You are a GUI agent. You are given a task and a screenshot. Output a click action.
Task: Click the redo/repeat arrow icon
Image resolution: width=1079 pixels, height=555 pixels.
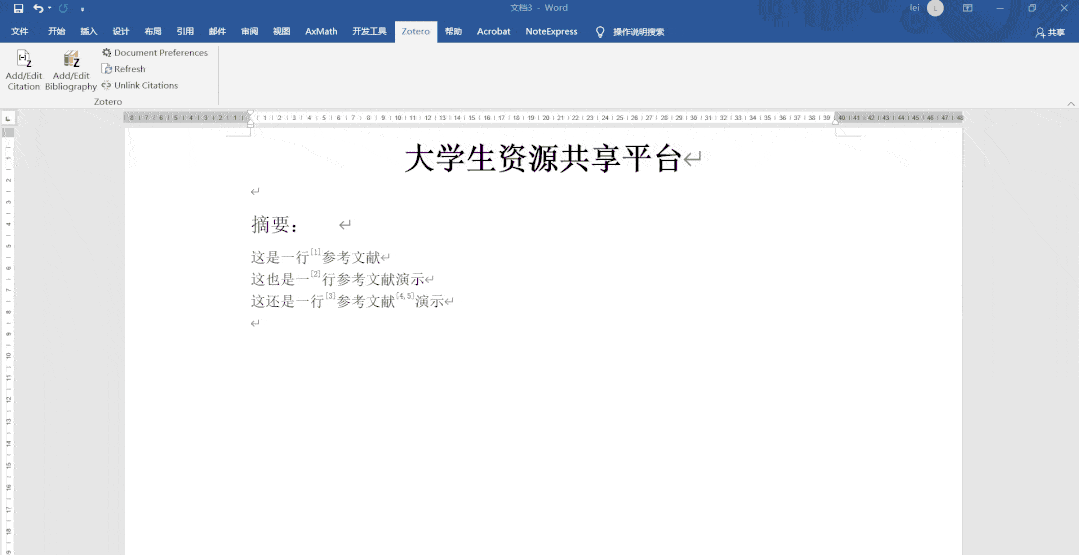pos(64,8)
